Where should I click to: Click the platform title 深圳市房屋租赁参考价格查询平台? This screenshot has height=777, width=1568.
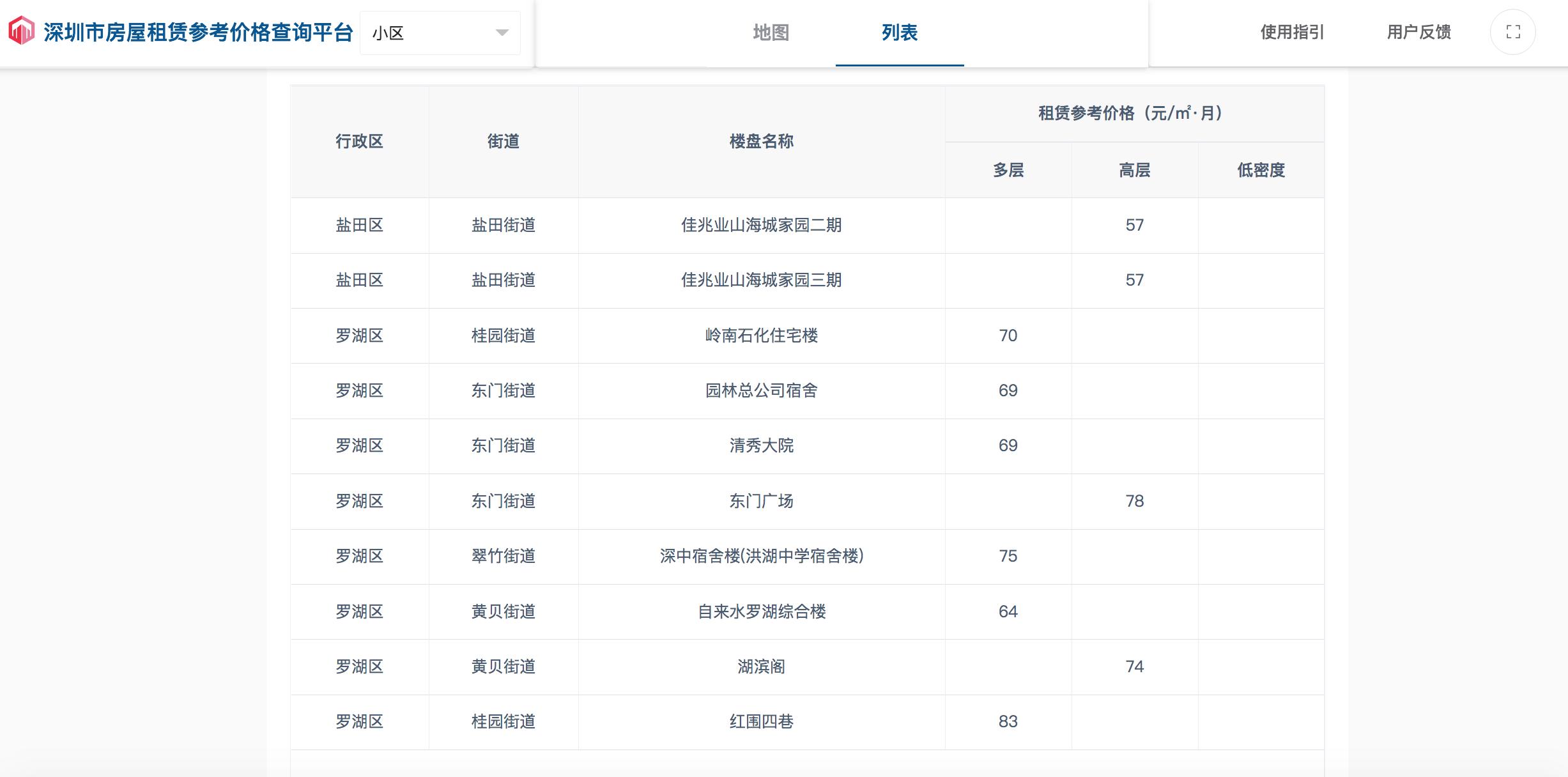(x=198, y=32)
